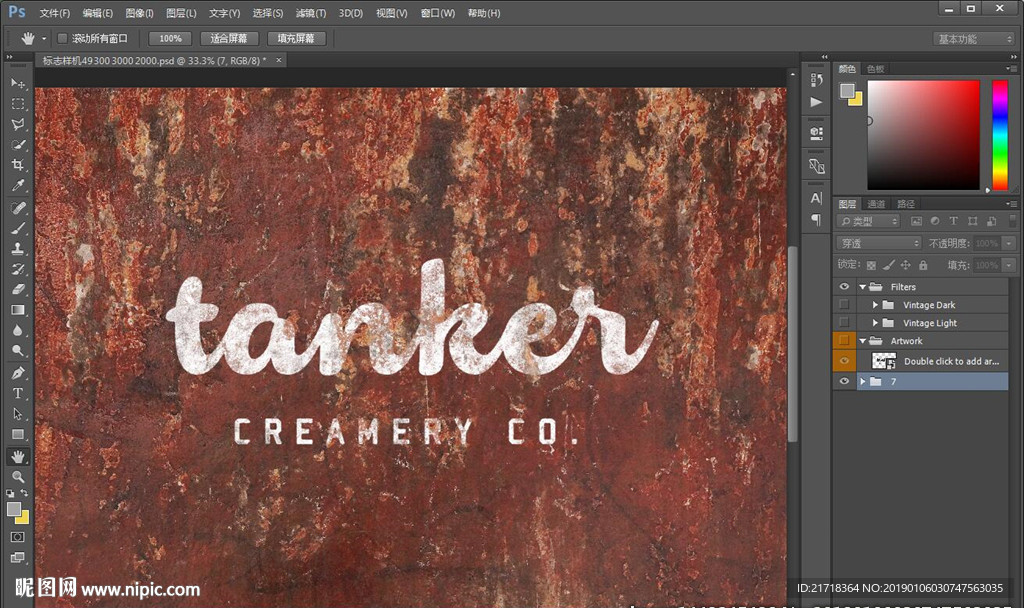Open the layer filter type dropdown
1024x608 pixels.
pos(868,221)
